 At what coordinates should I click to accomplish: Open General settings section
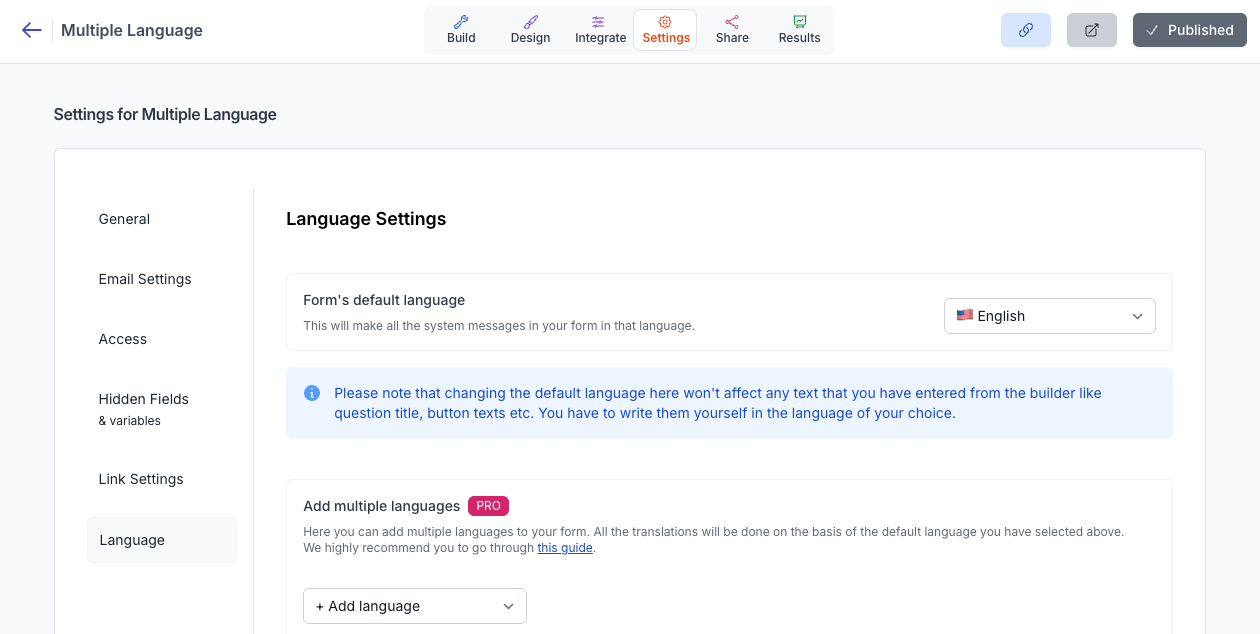[124, 219]
